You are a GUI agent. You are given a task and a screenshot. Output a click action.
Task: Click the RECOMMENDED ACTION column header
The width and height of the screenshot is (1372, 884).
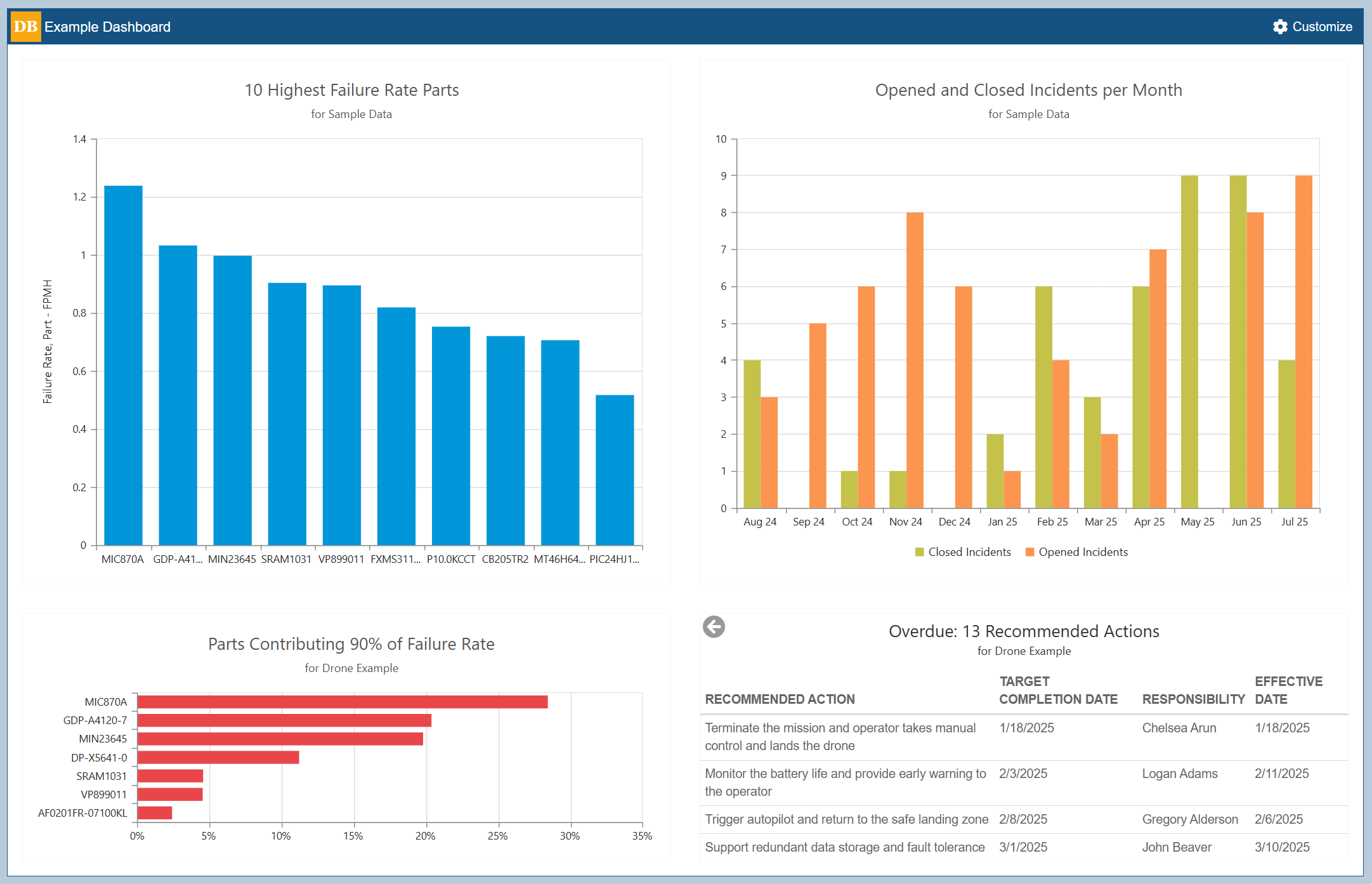click(780, 699)
